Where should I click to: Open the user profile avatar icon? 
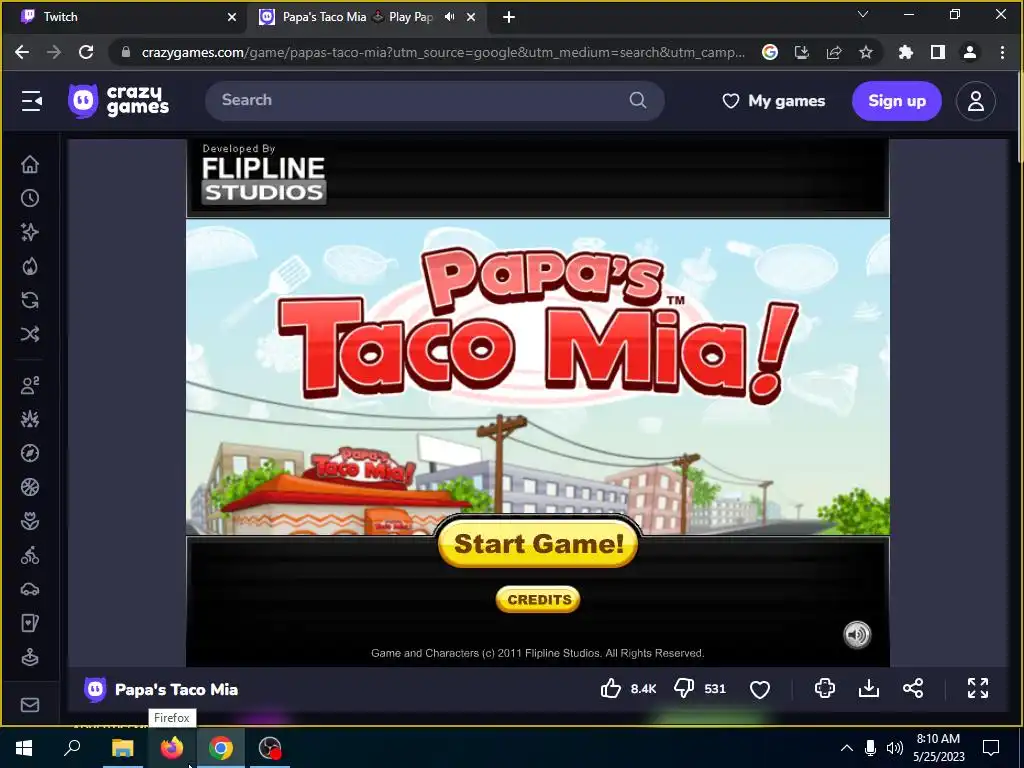[976, 101]
